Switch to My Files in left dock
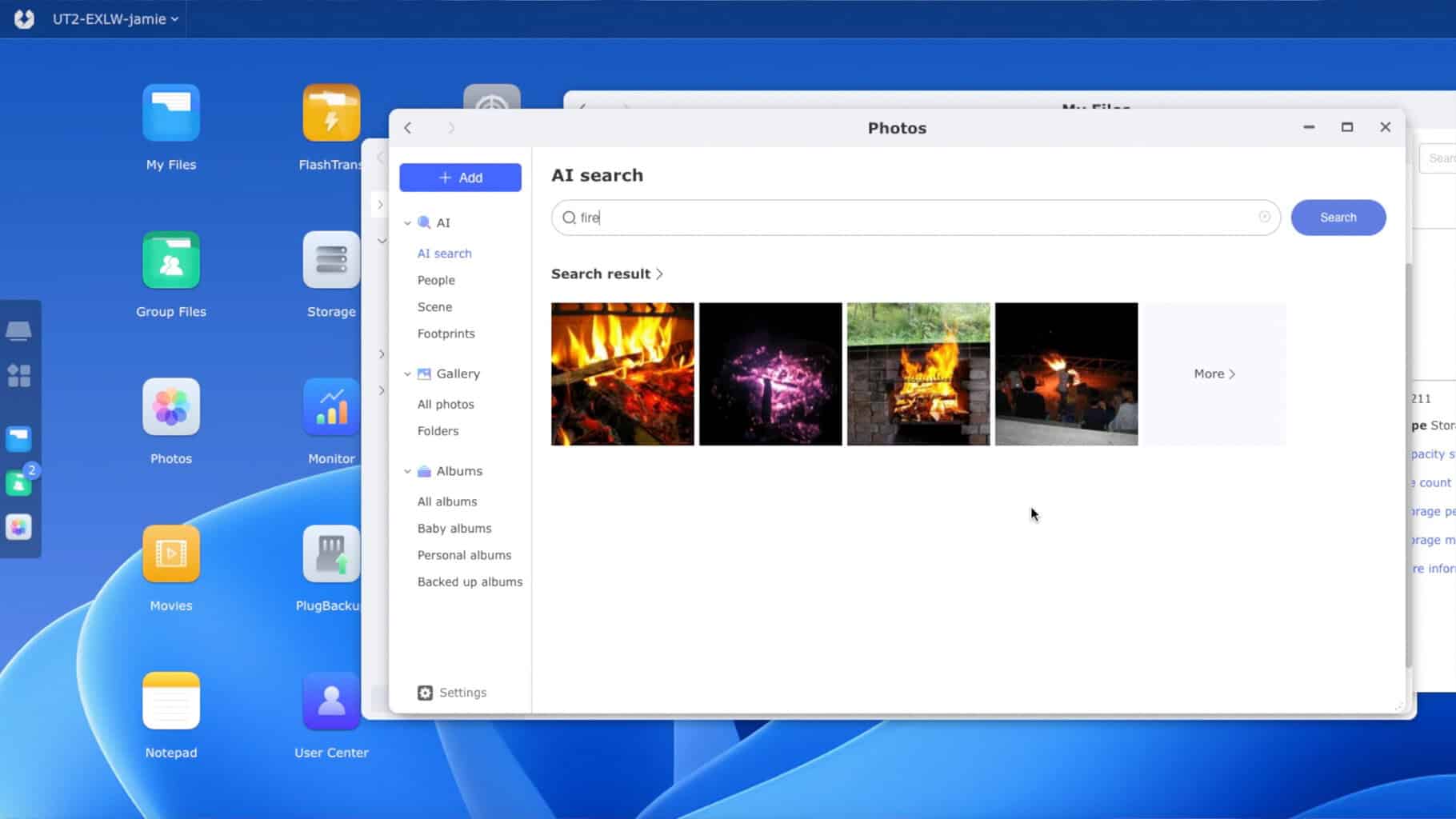 click(19, 438)
